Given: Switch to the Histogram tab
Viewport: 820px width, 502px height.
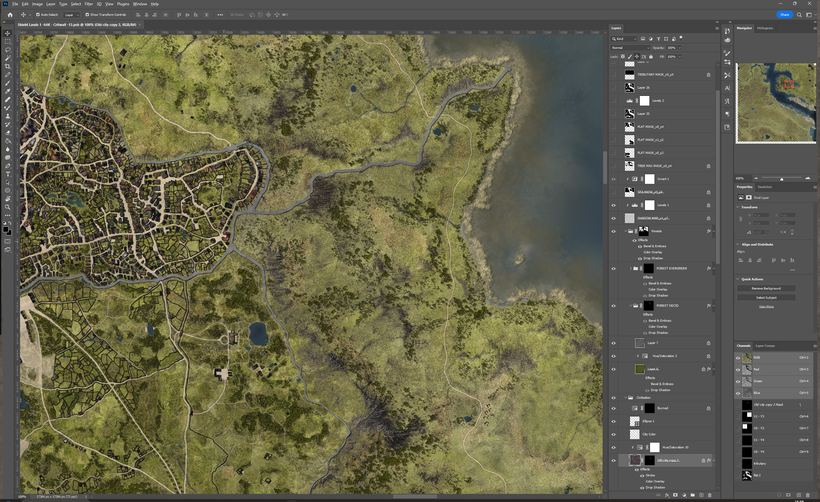Looking at the screenshot, I should 765,28.
